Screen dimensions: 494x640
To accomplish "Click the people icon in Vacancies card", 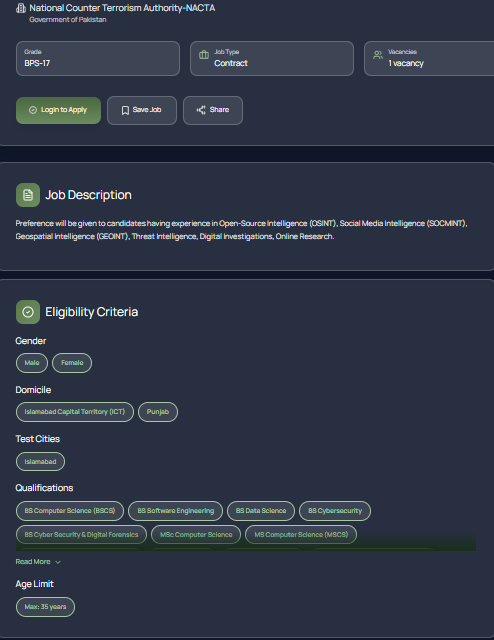I will click(378, 55).
